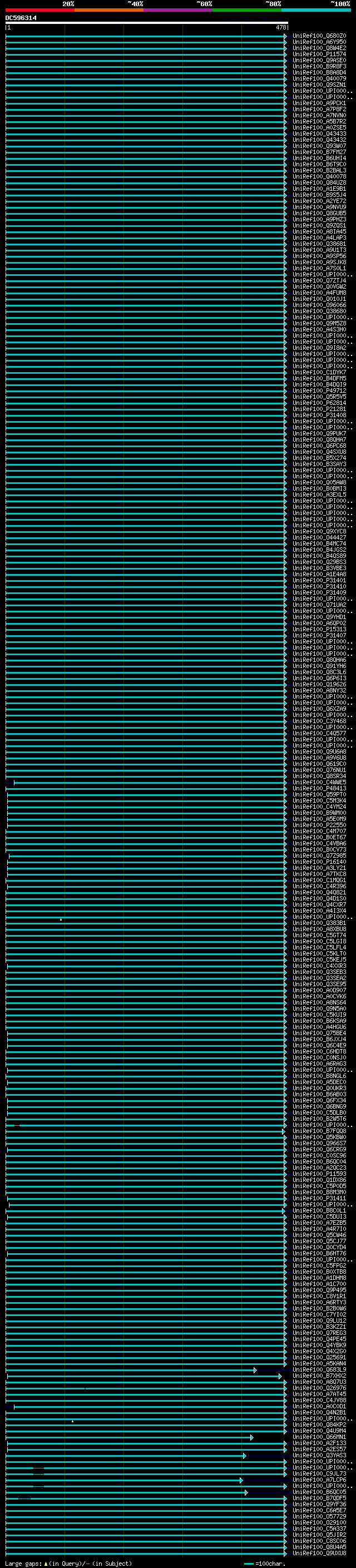
Task: Open hit UniRef100_Q40079
Action: point(319,78)
